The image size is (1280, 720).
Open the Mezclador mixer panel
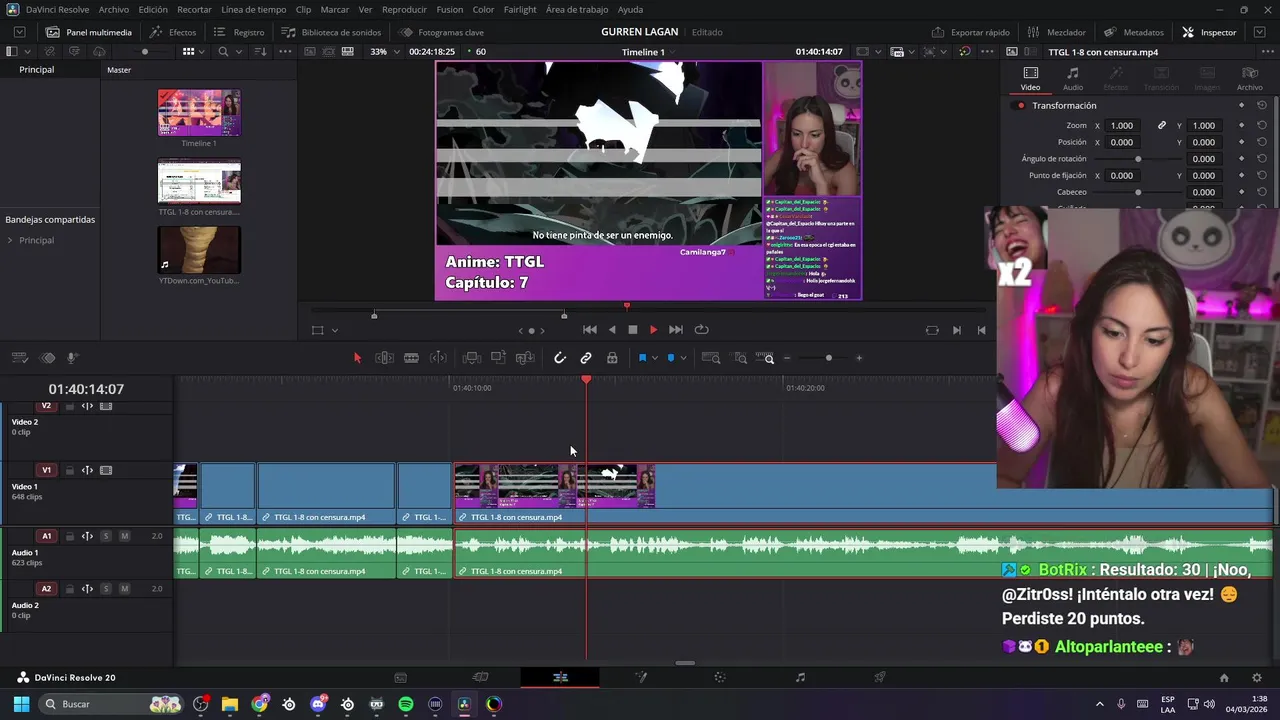pos(1057,32)
